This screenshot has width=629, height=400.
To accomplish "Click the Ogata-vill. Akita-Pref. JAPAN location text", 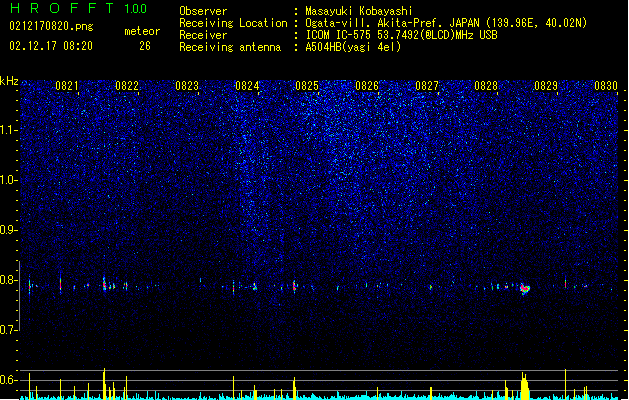I will (446, 23).
